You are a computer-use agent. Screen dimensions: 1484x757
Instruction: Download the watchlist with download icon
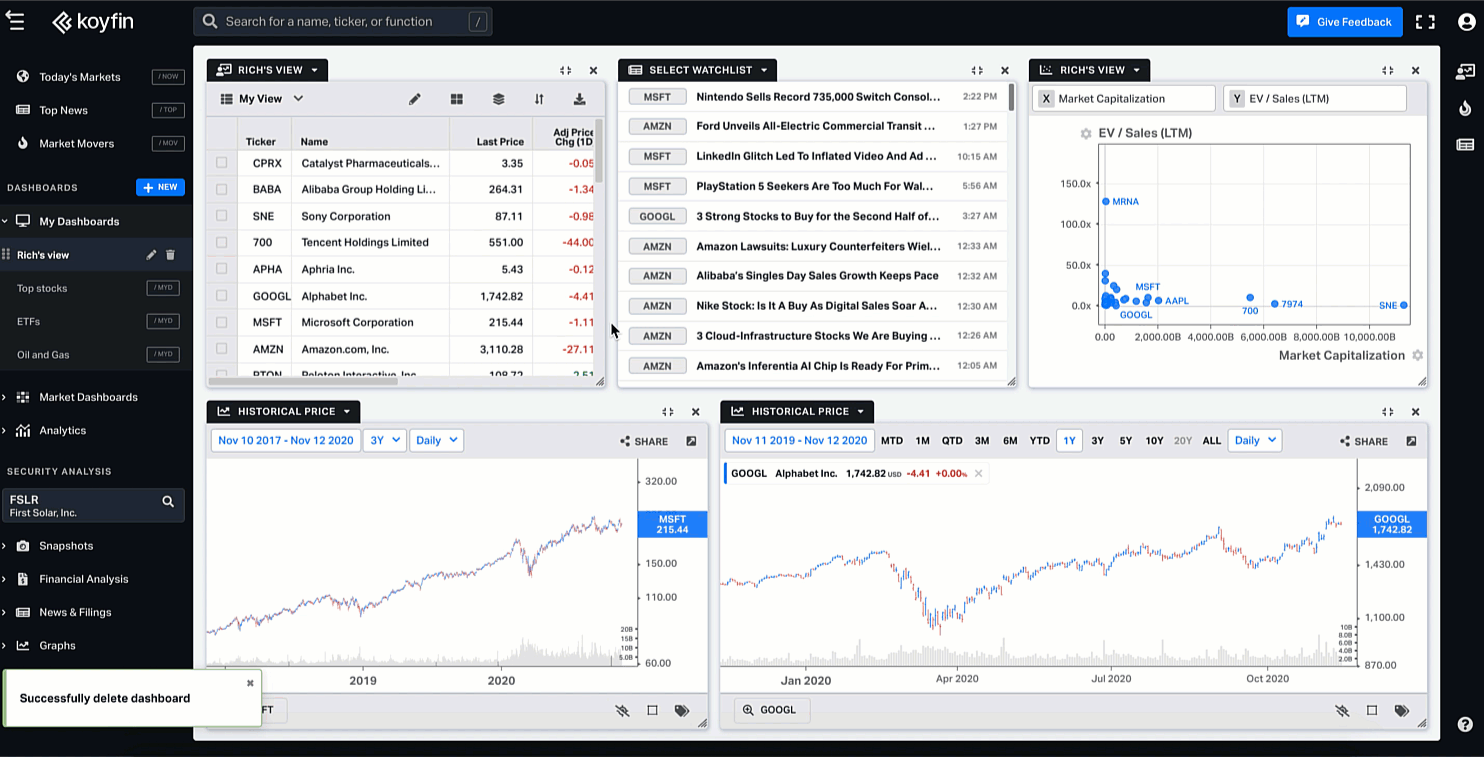coord(579,99)
